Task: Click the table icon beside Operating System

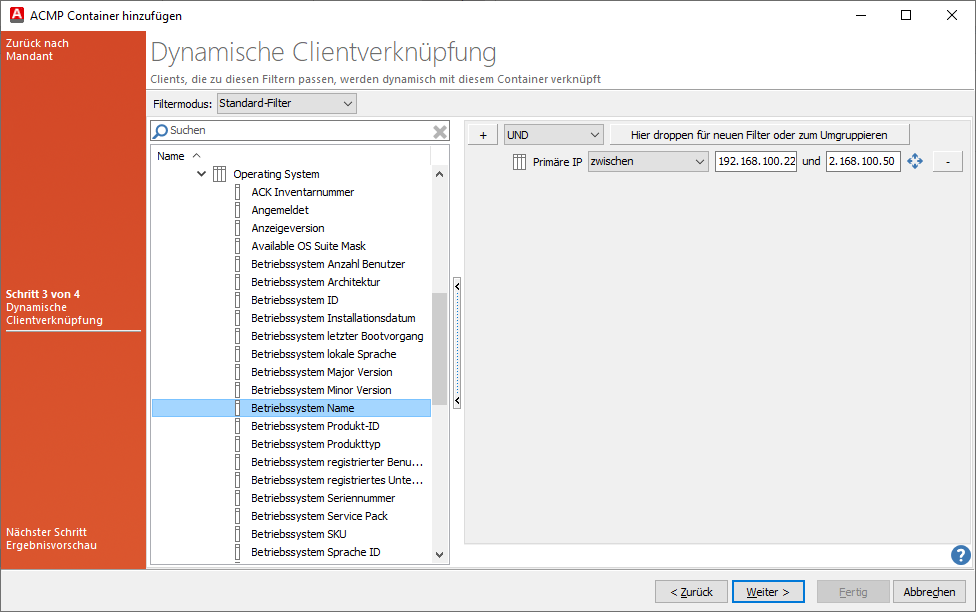Action: [x=218, y=172]
